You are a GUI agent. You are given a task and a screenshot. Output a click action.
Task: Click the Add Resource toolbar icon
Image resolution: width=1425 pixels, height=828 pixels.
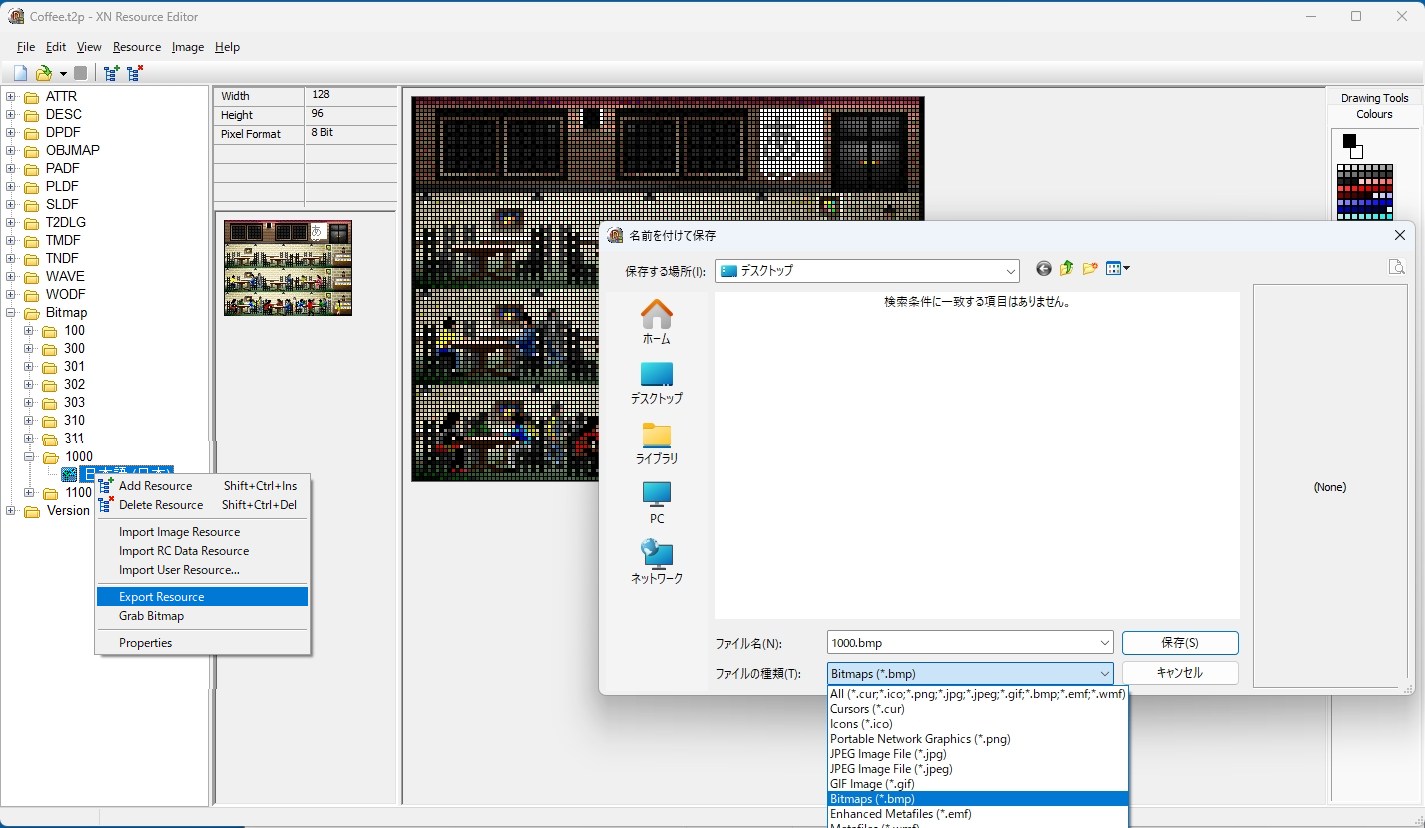(112, 73)
